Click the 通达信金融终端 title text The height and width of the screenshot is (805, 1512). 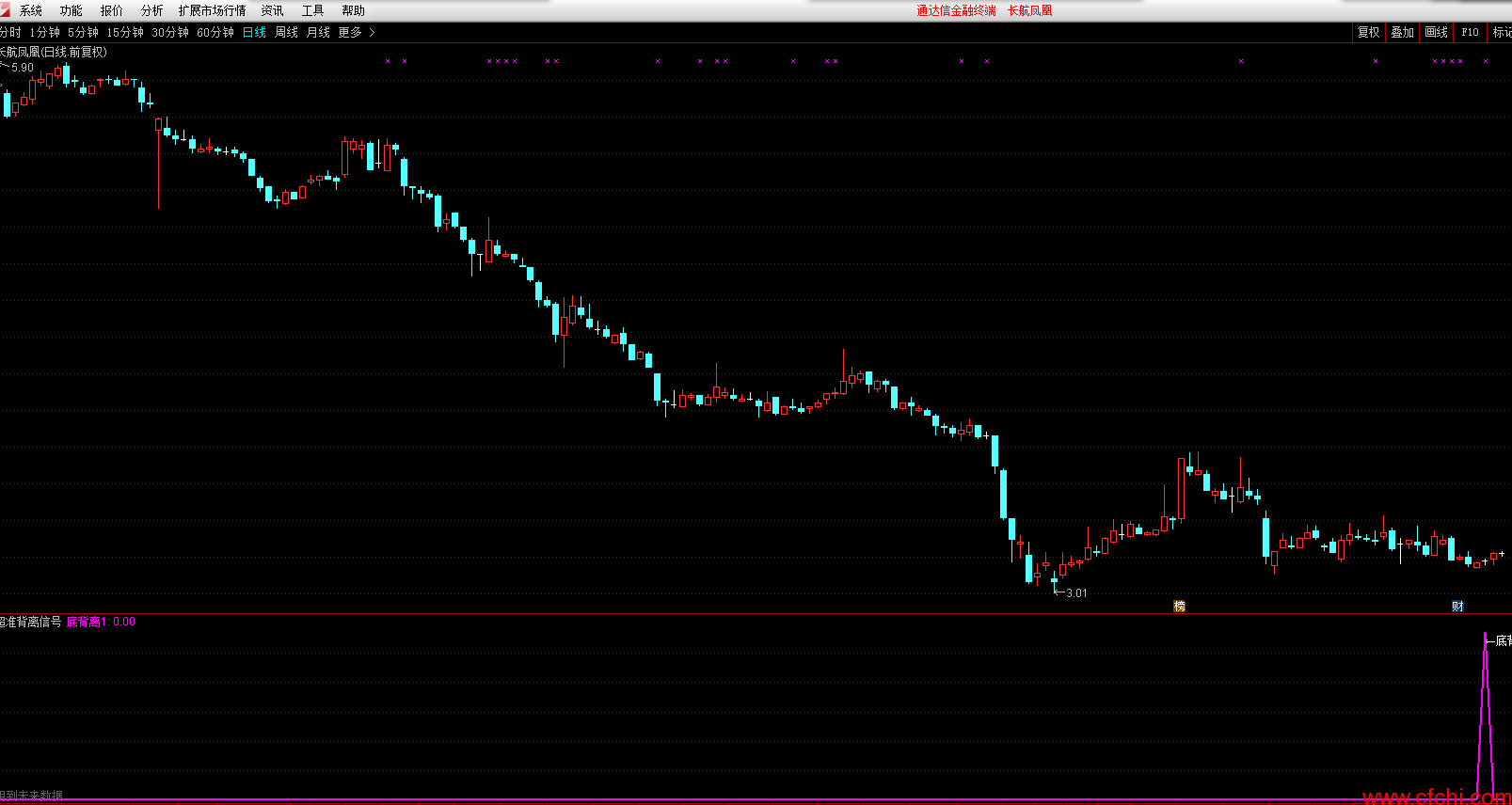[956, 10]
